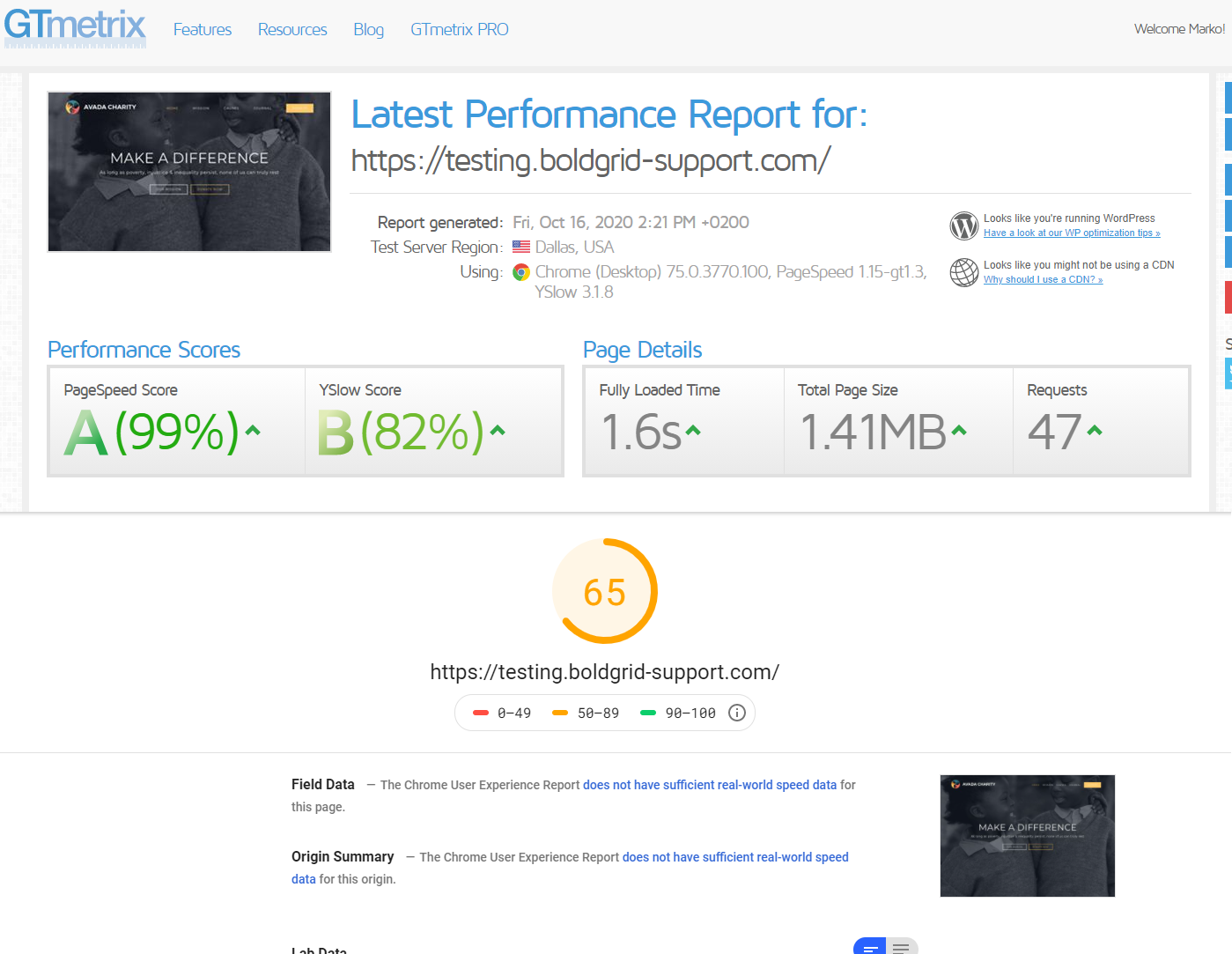Open 'Why should I use a CDN?' link
1232x954 pixels.
1043,280
